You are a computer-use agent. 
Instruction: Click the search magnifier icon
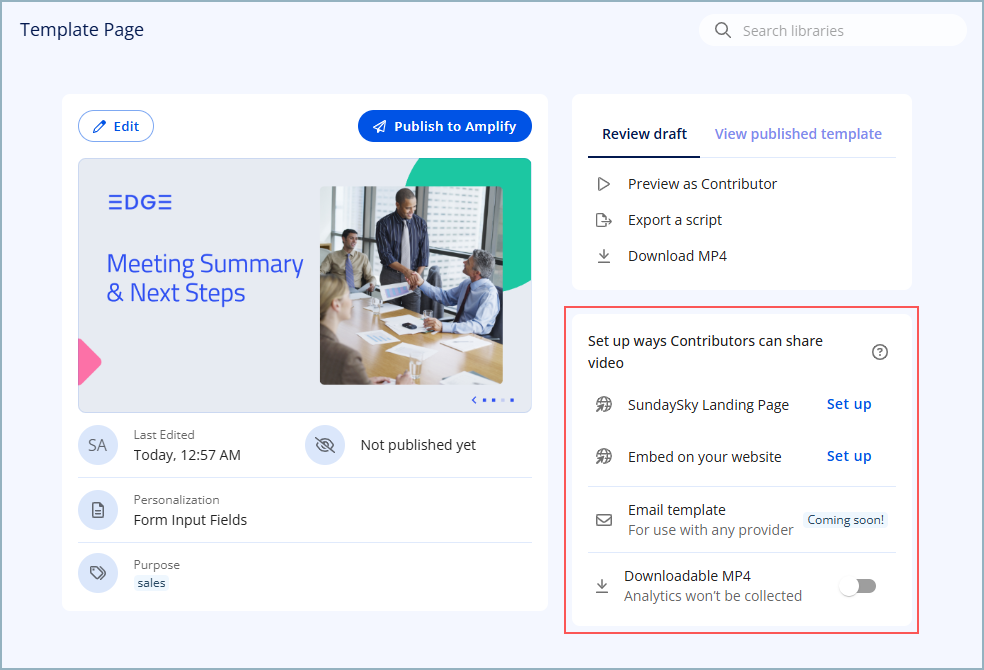click(x=723, y=30)
